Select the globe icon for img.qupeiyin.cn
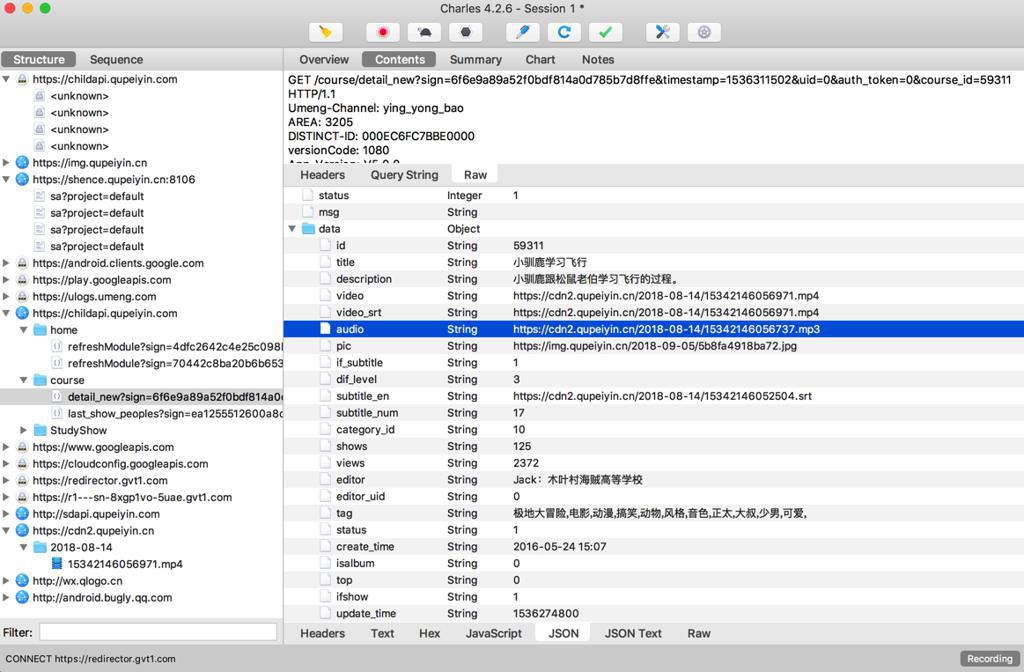The image size is (1024, 672). (22, 163)
